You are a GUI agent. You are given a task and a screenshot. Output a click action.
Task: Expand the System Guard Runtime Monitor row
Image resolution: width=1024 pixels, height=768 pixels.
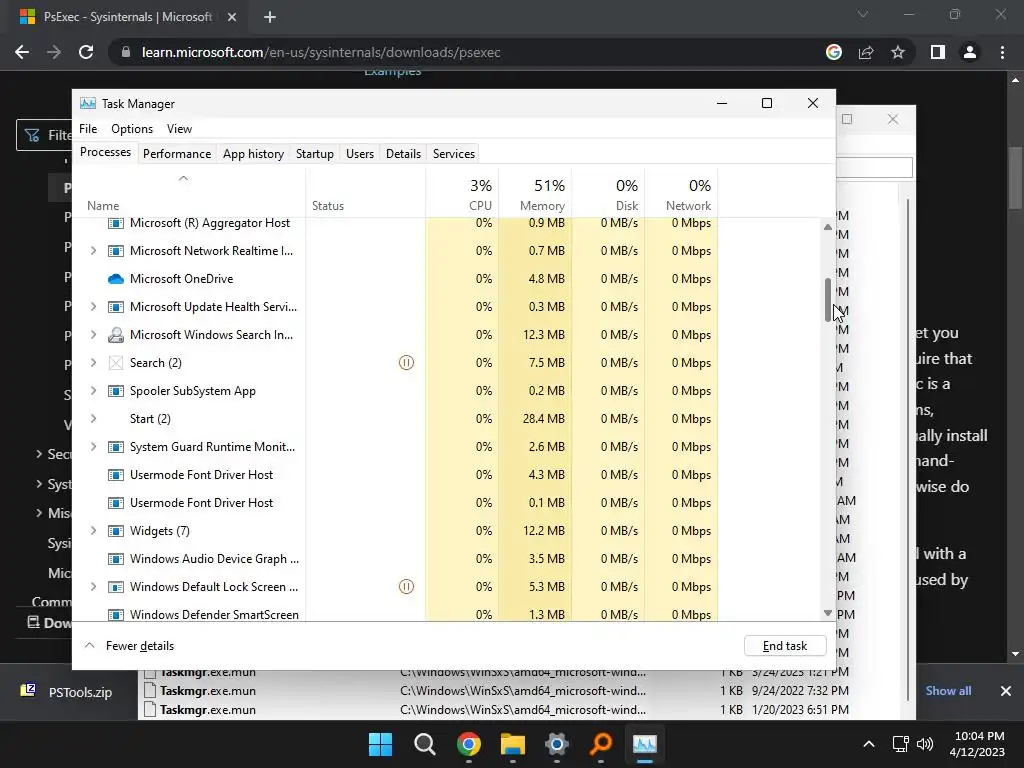[93, 447]
